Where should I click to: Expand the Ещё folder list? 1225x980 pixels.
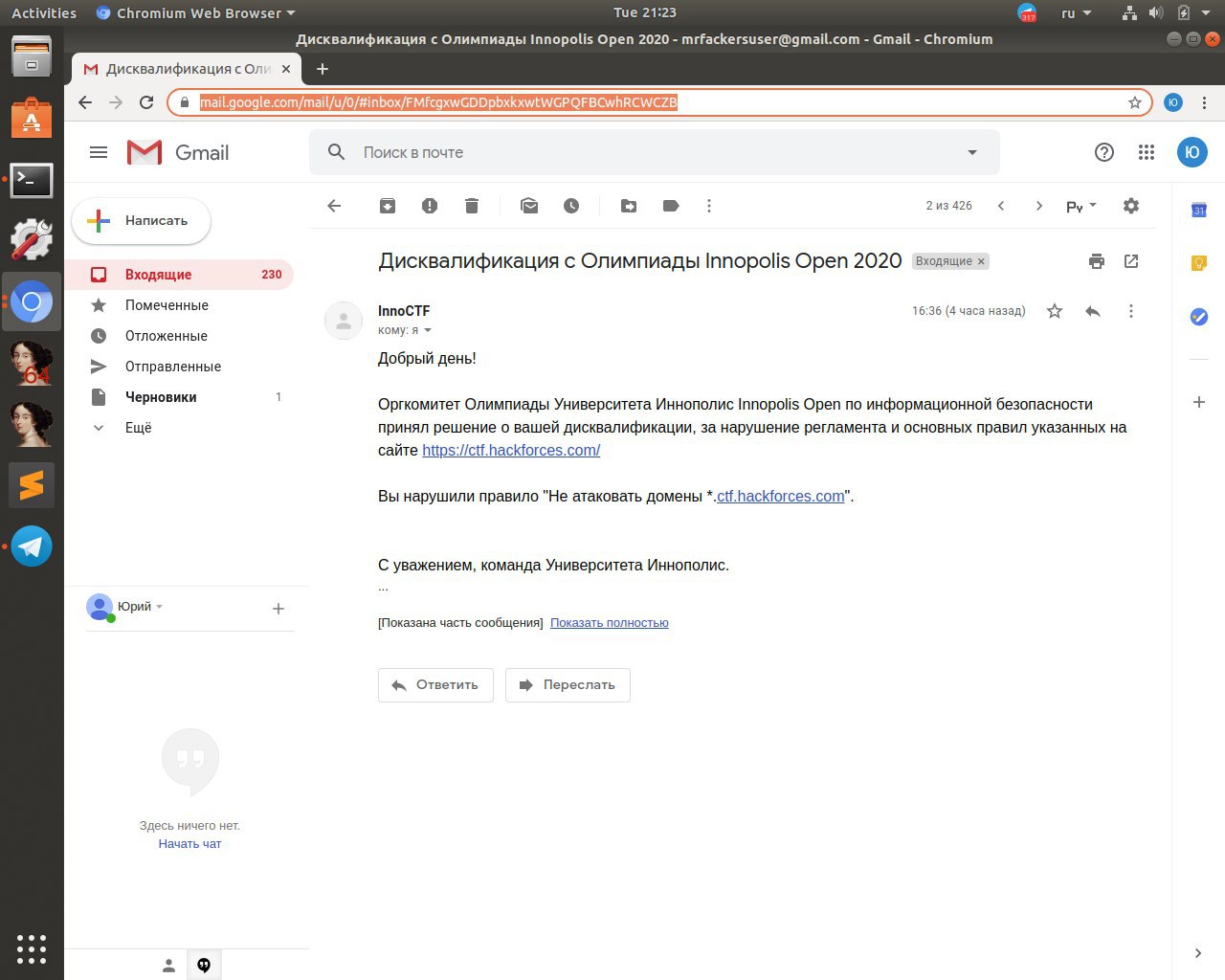(138, 428)
